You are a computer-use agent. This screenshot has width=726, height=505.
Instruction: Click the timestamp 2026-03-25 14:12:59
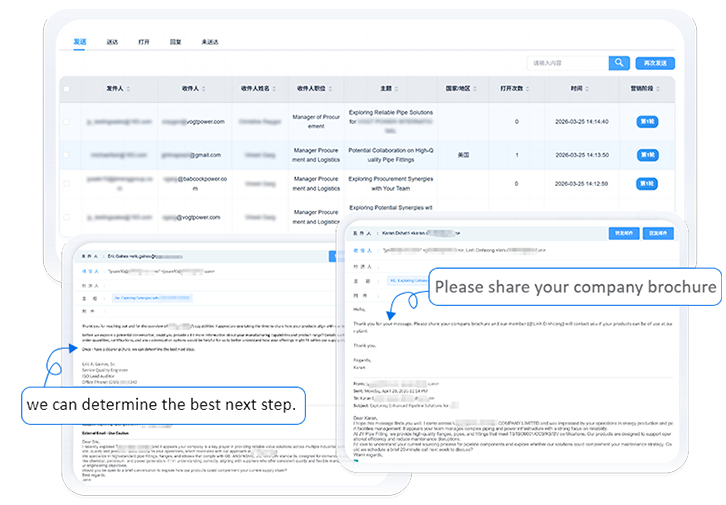[x=582, y=184]
